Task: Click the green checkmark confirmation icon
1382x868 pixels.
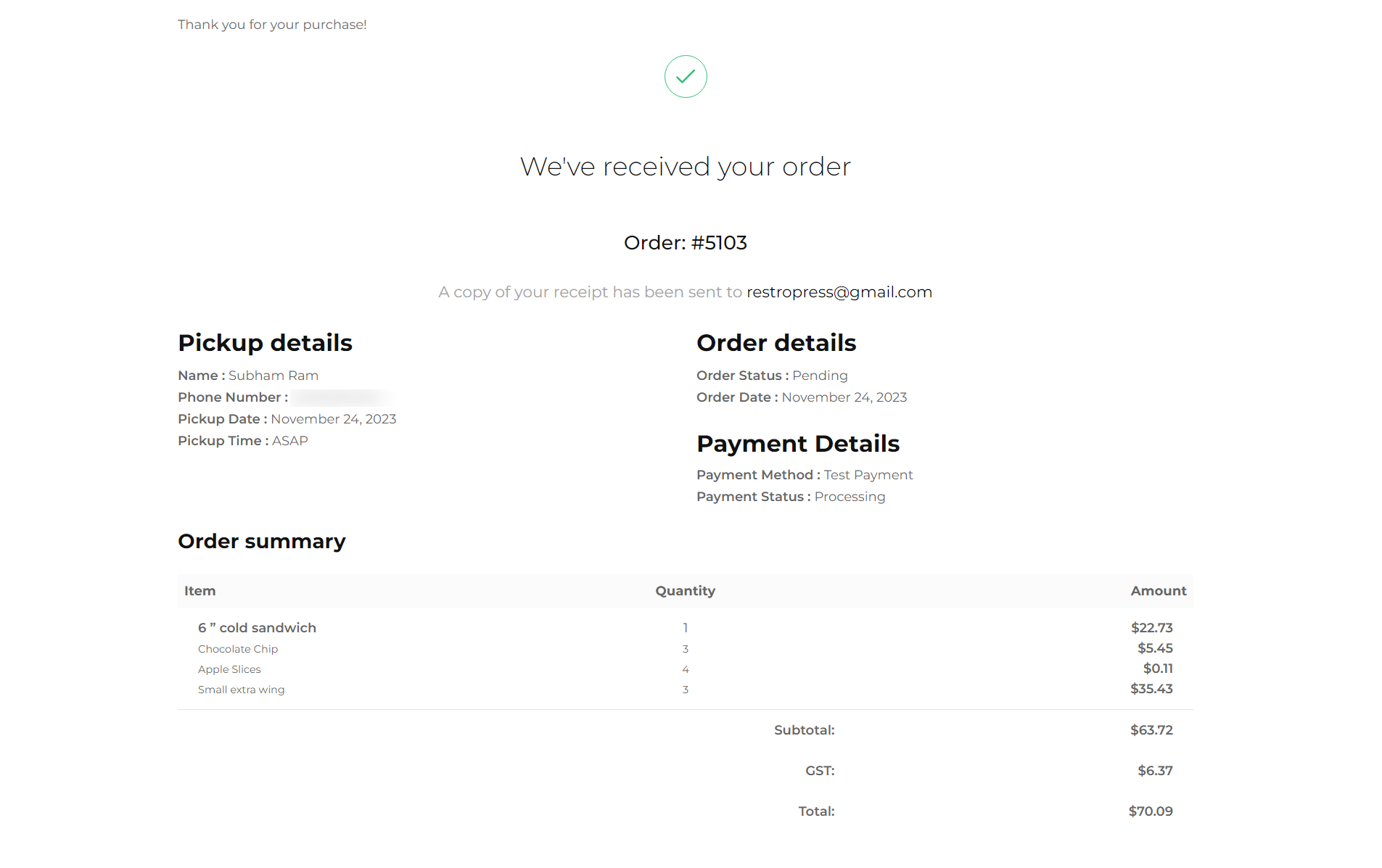Action: [x=685, y=76]
